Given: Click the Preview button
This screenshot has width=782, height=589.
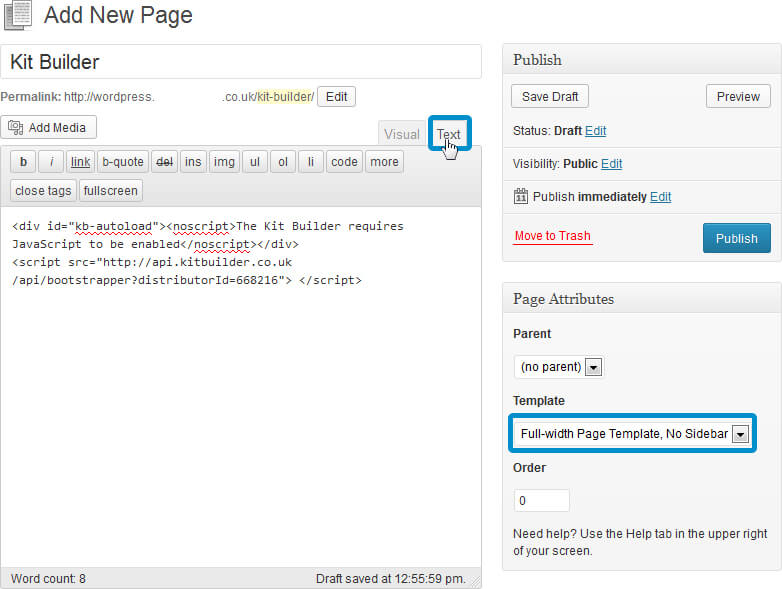Looking at the screenshot, I should [x=738, y=96].
